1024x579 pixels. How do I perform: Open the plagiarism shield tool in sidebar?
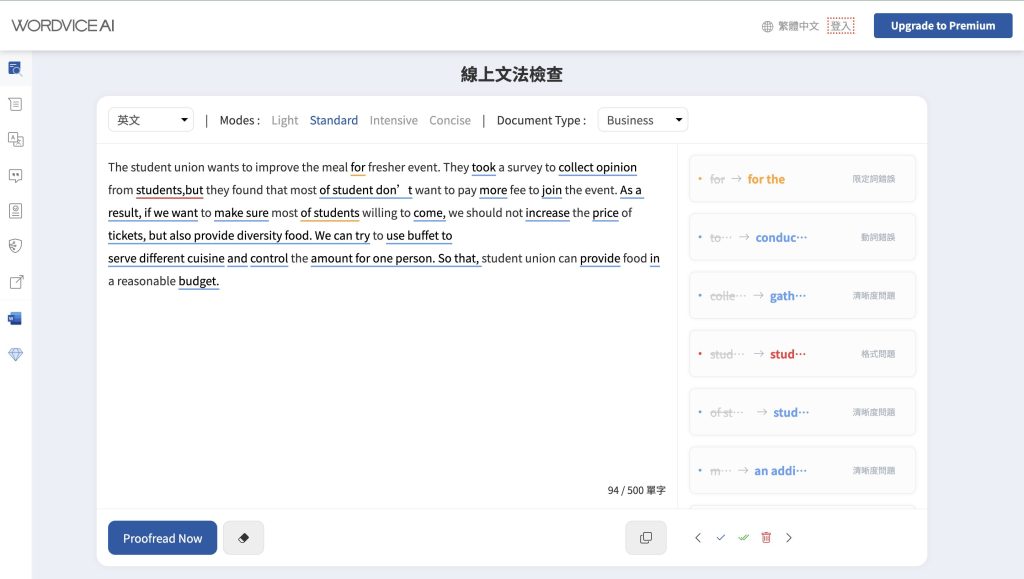point(15,246)
